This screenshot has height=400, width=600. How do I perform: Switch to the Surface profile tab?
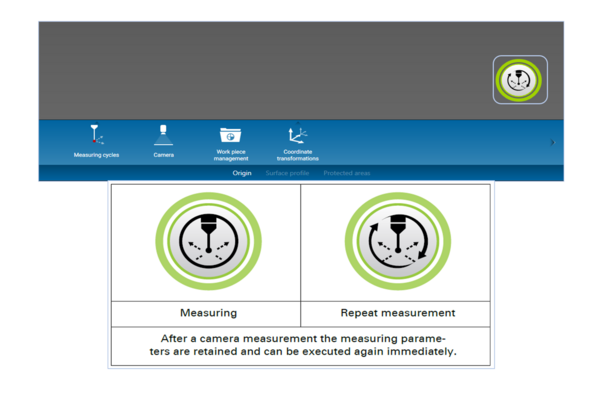[x=287, y=173]
